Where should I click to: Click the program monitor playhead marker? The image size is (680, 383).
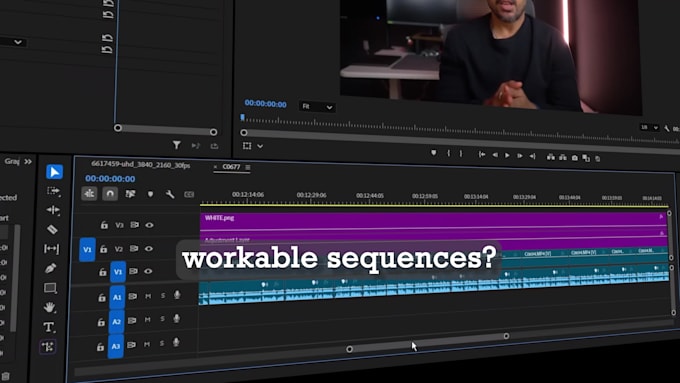(242, 118)
